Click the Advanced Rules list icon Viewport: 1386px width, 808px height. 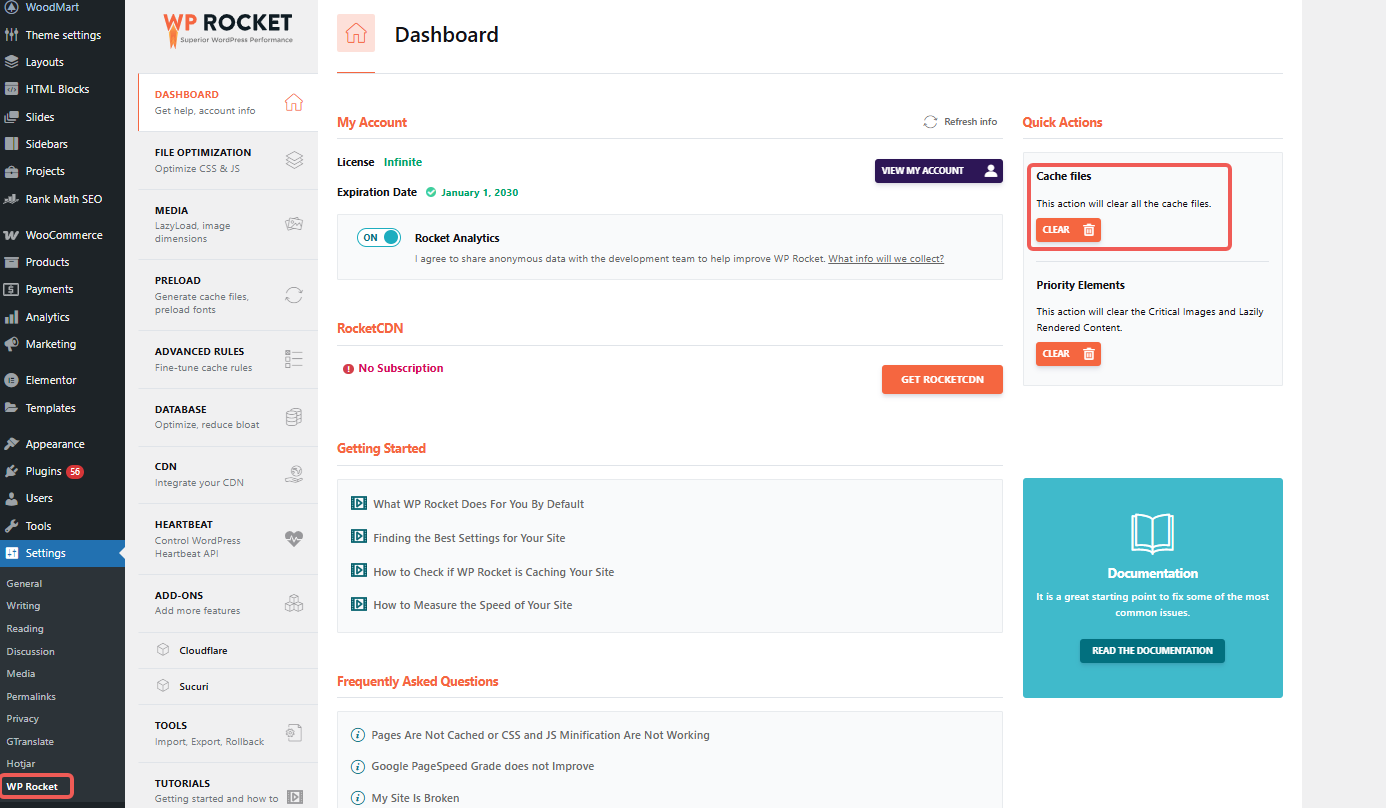coord(294,359)
